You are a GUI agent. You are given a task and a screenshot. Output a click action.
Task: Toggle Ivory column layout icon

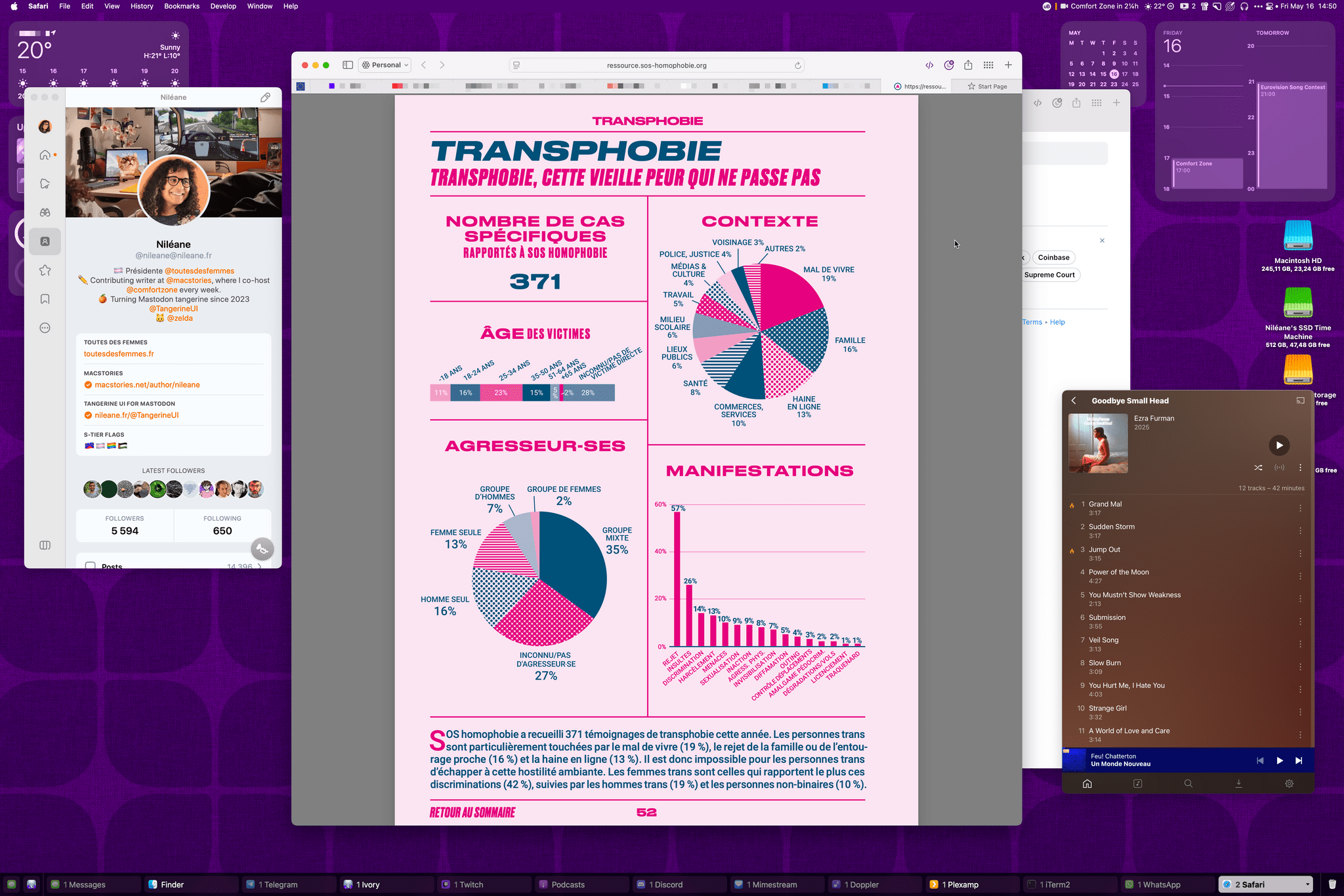[x=45, y=545]
